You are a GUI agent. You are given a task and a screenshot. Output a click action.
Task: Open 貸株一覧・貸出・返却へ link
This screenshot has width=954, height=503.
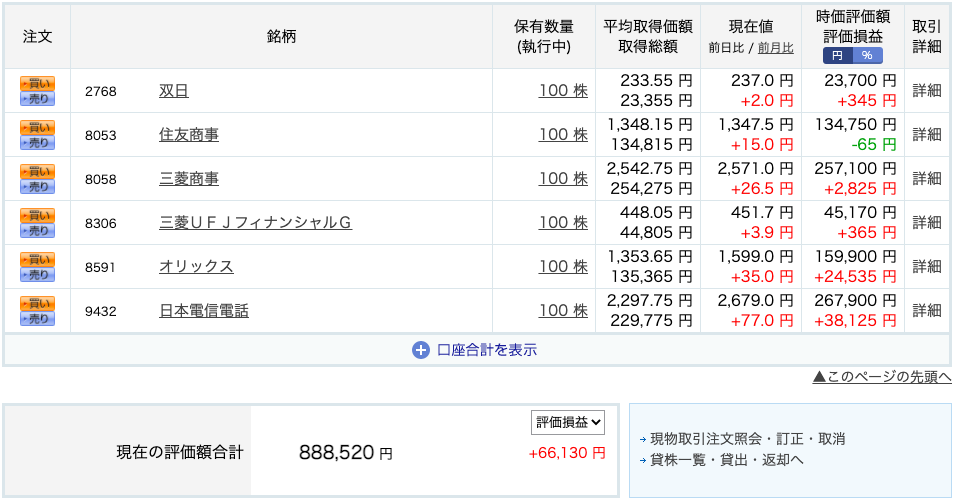tap(726, 460)
